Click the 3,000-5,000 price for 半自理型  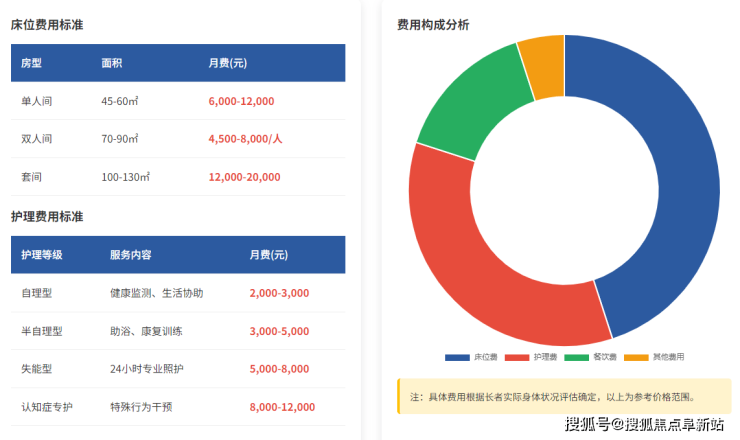click(279, 331)
